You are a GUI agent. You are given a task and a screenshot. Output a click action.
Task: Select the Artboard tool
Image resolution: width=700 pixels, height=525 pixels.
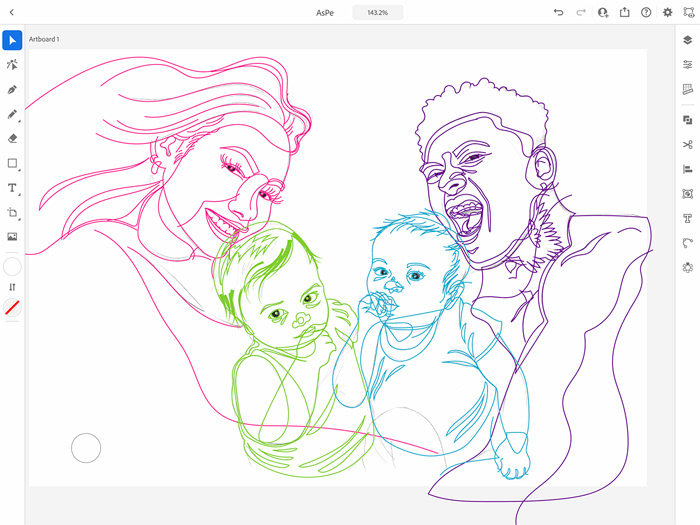coord(12,212)
